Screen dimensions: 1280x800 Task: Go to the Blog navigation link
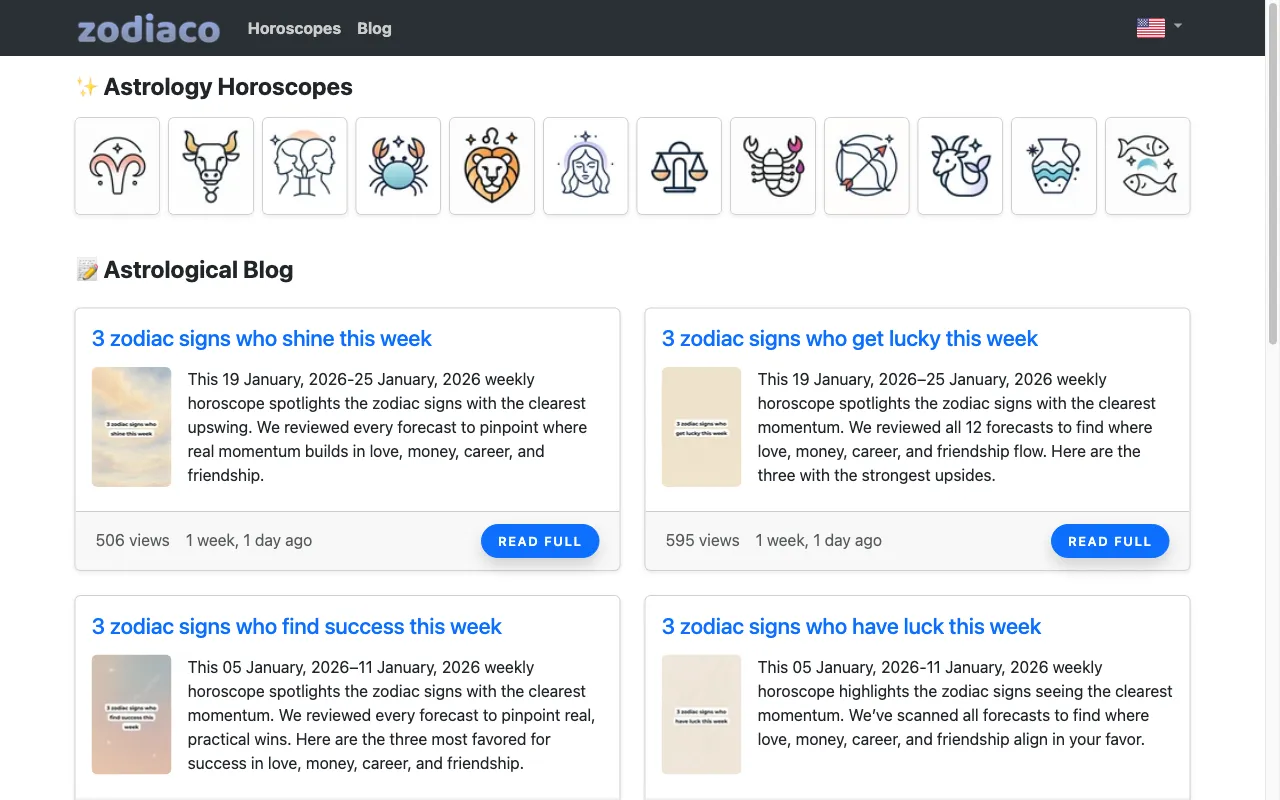coord(374,28)
